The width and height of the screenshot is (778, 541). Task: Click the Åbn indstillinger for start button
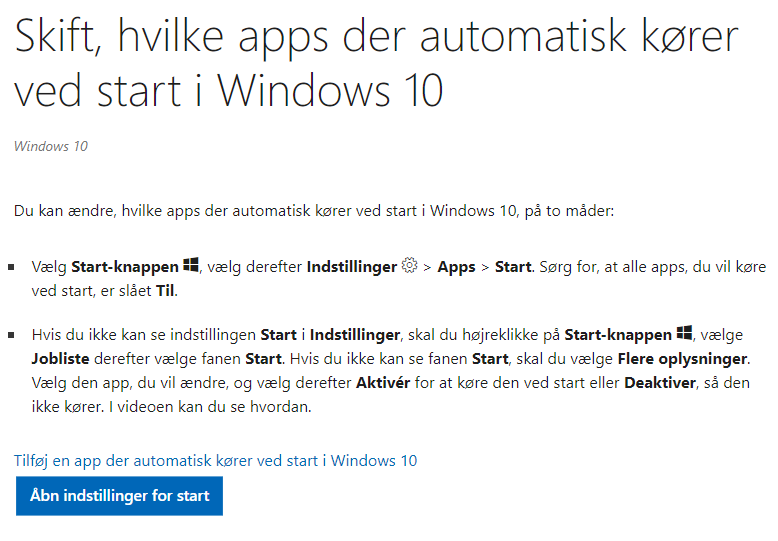[x=119, y=496]
